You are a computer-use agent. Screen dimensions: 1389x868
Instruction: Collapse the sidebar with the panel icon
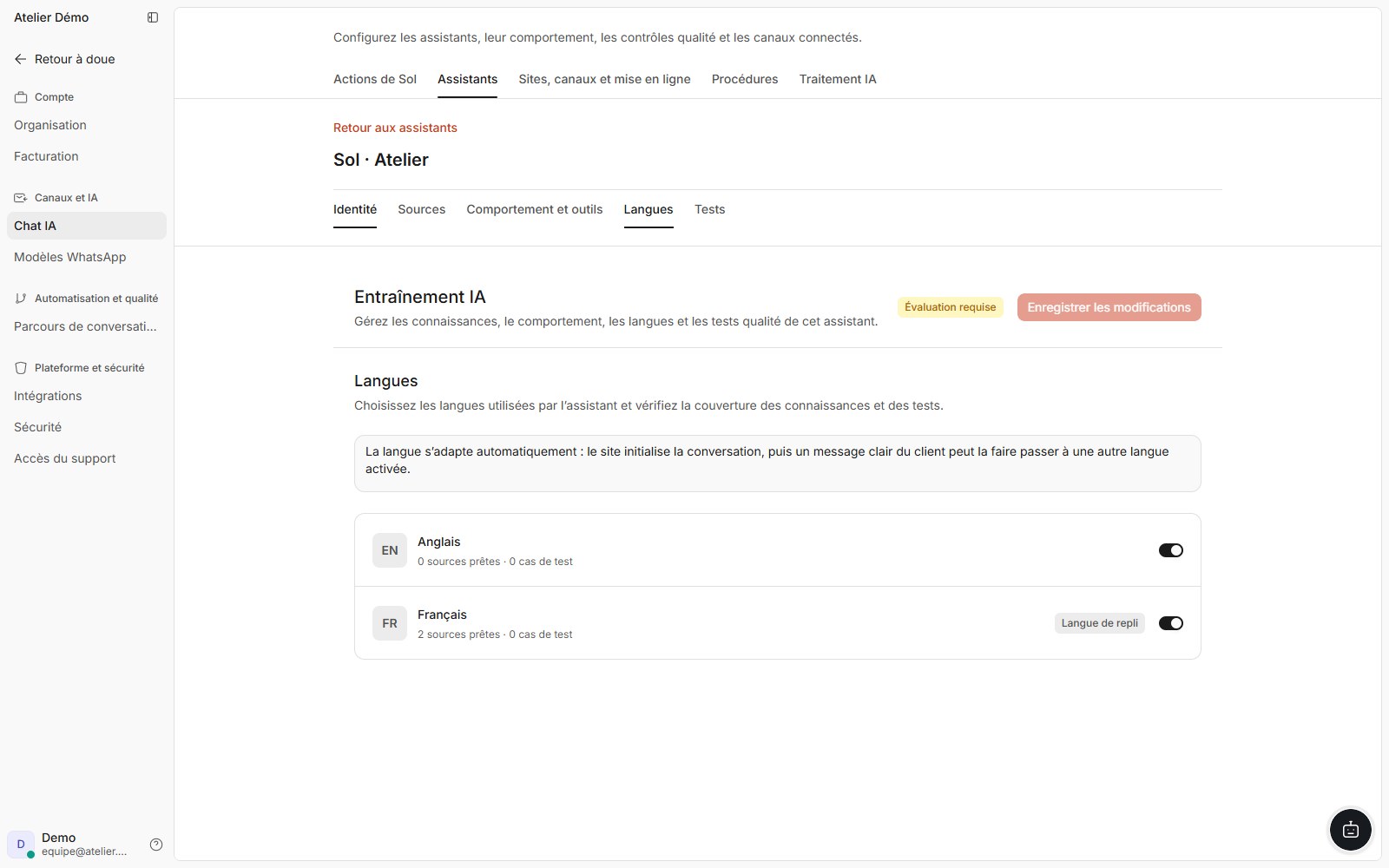[x=153, y=17]
